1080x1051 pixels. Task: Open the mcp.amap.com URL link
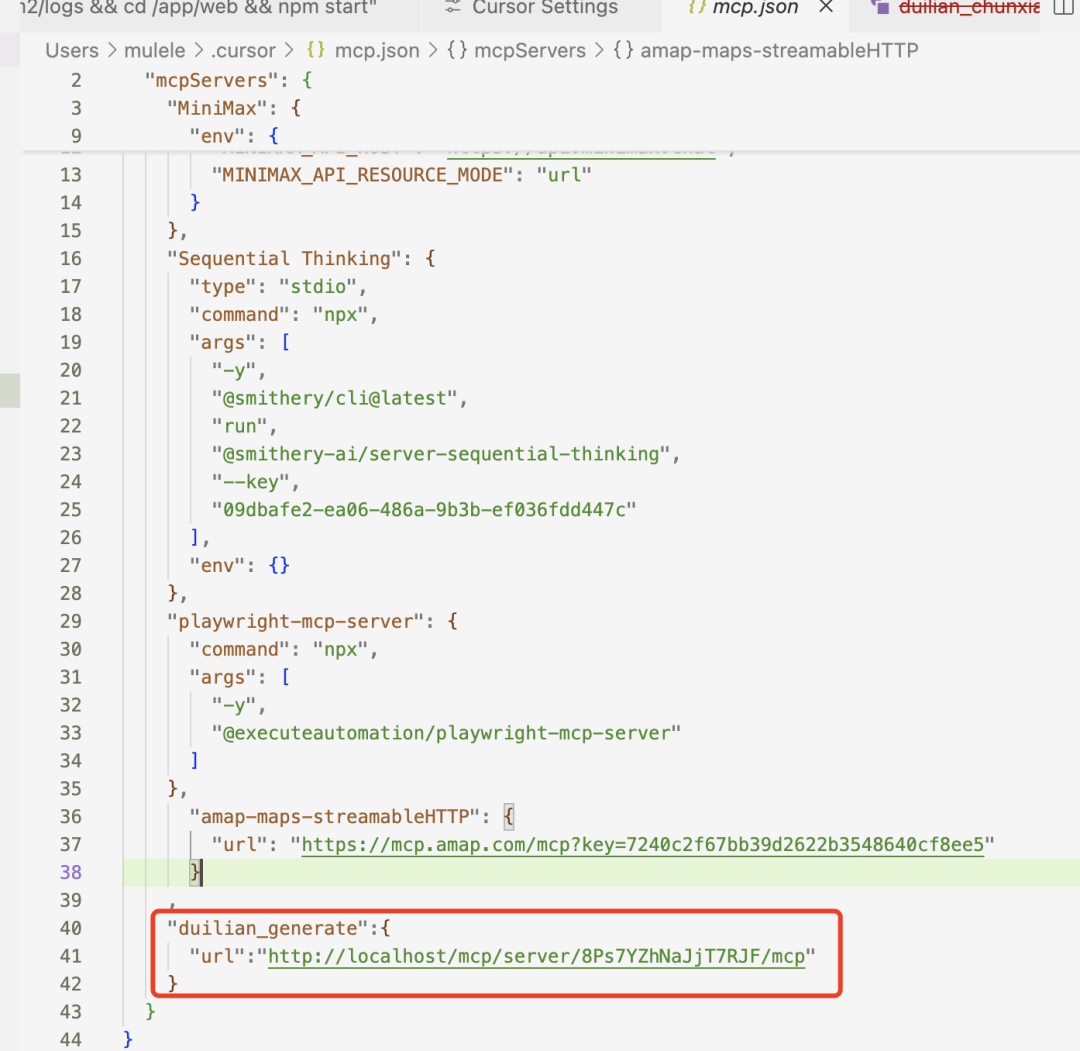pos(643,844)
